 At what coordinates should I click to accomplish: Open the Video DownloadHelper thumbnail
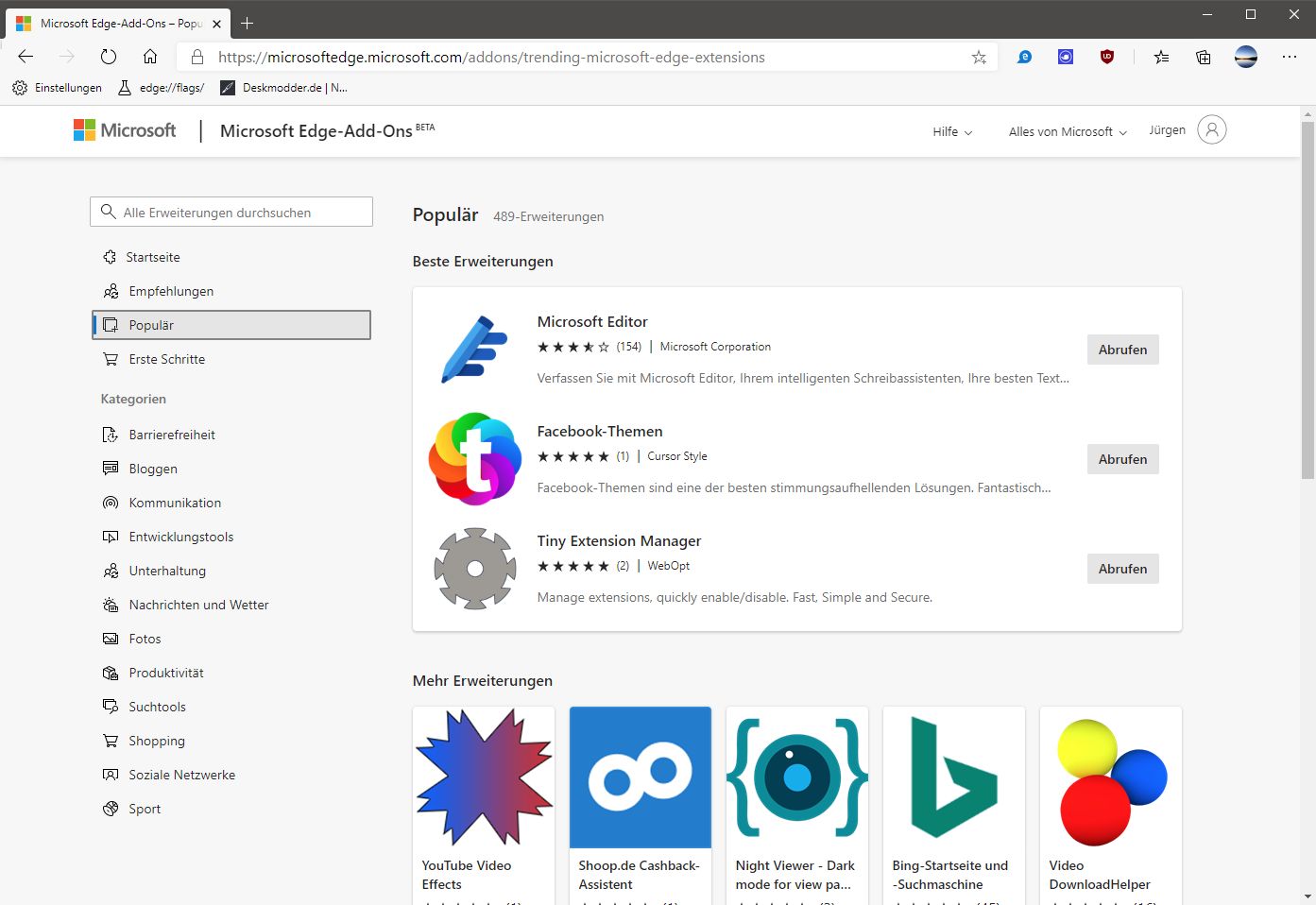pos(1111,777)
